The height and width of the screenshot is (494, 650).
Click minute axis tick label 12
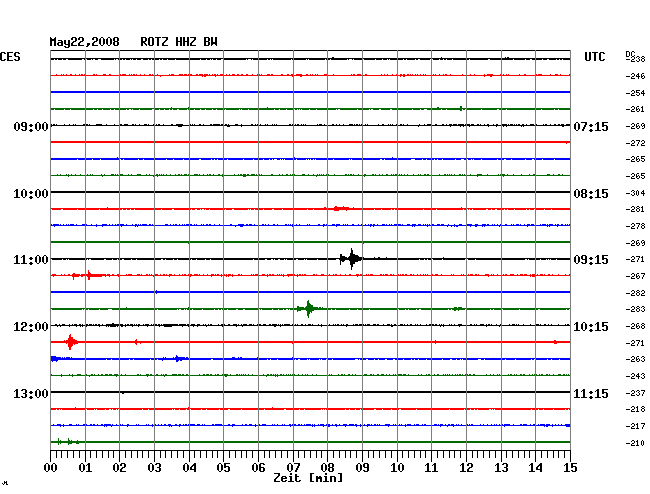pyautogui.click(x=466, y=468)
